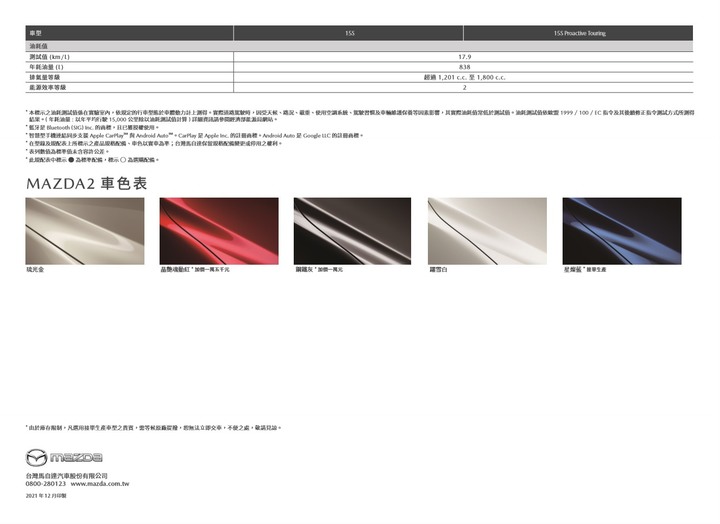Click the caption under the gold swatch
The width and height of the screenshot is (720, 524).
(35, 270)
